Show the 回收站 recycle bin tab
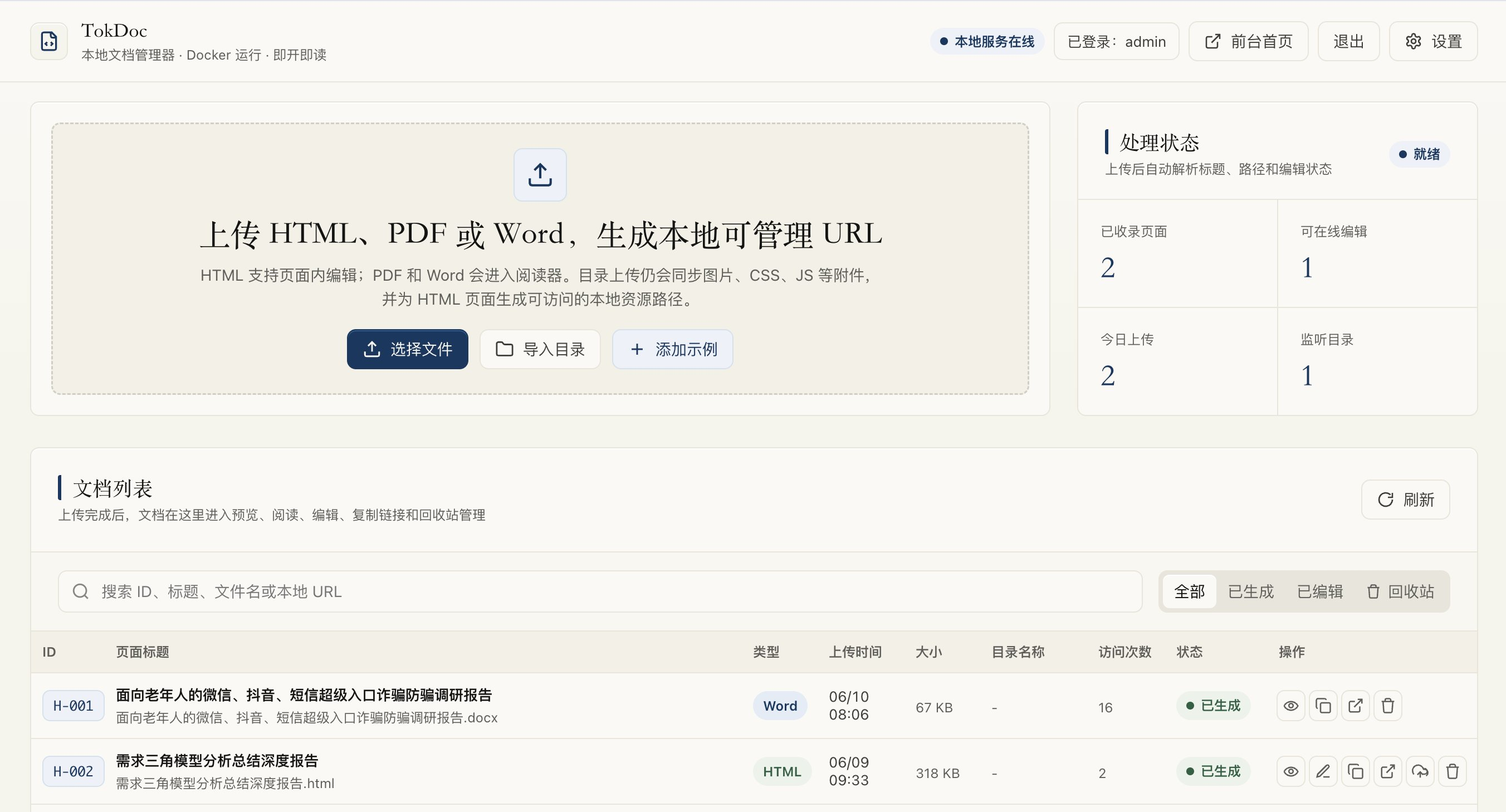 click(1400, 591)
